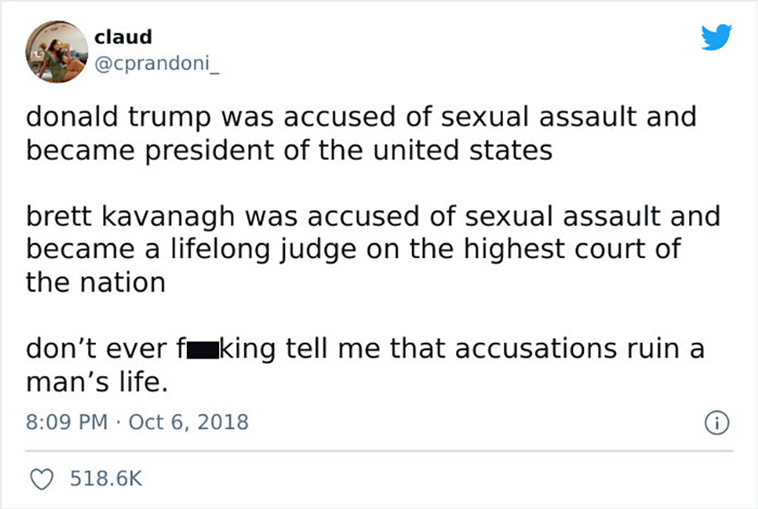
Task: Click the 518.6K likes count
Action: point(106,479)
